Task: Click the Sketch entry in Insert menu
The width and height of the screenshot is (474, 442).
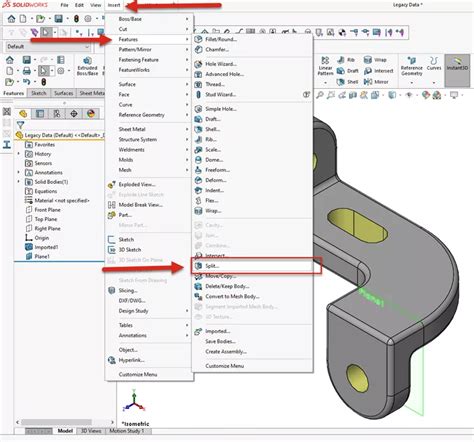Action: point(149,239)
